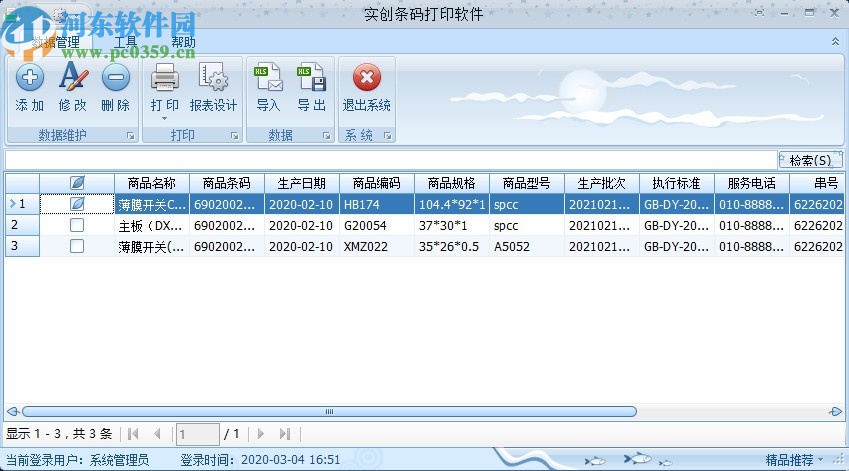This screenshot has width=849, height=471.
Task: Sort by 执行标准 column header
Action: click(x=677, y=183)
